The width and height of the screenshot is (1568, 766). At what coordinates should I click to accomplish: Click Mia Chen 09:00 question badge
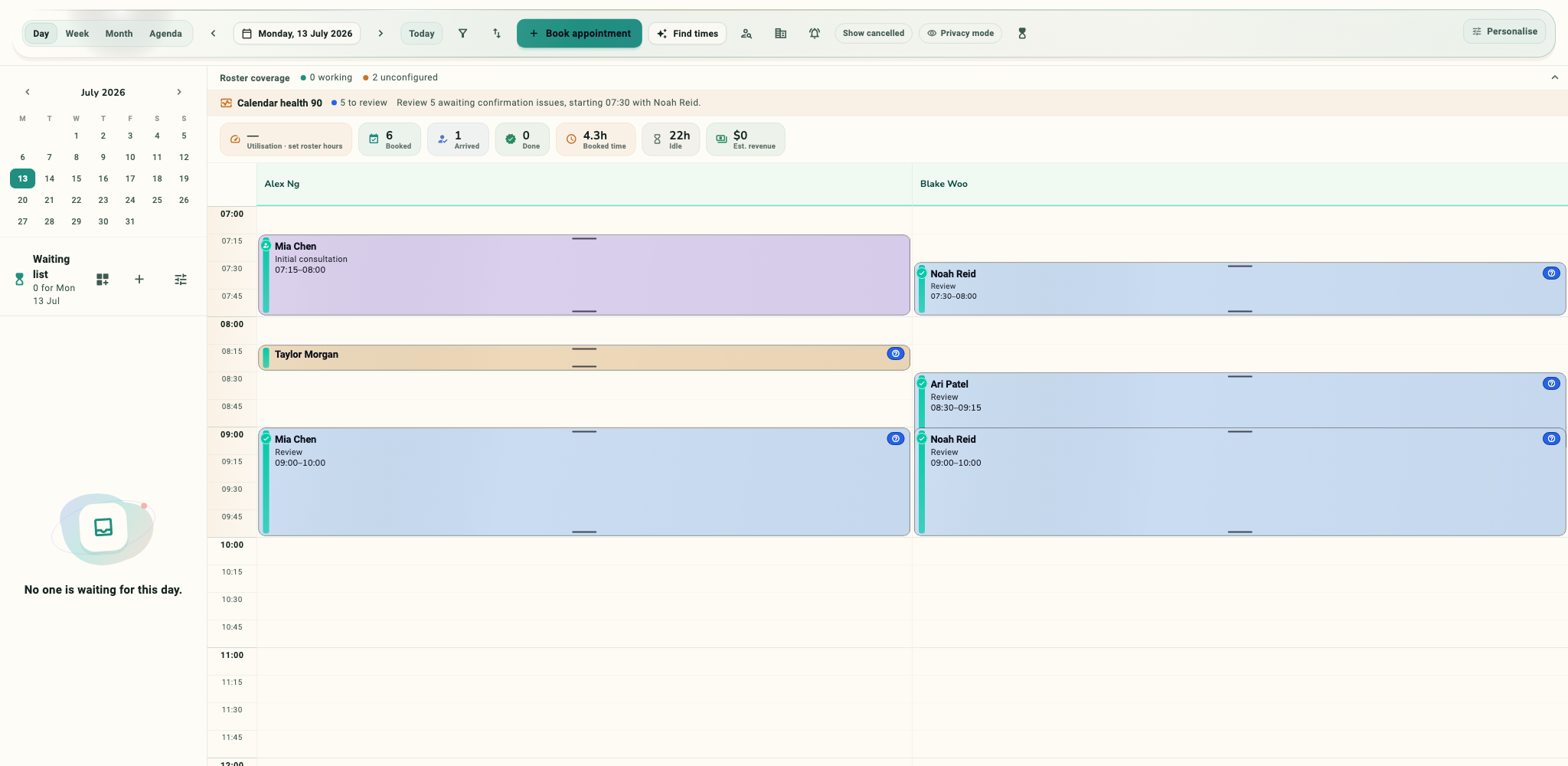(896, 439)
